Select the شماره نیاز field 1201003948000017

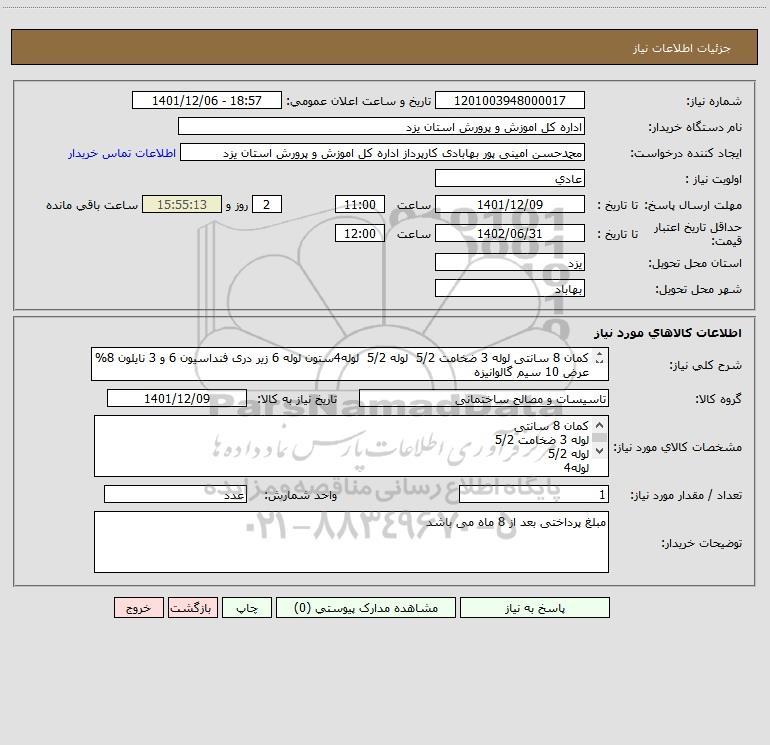click(510, 100)
